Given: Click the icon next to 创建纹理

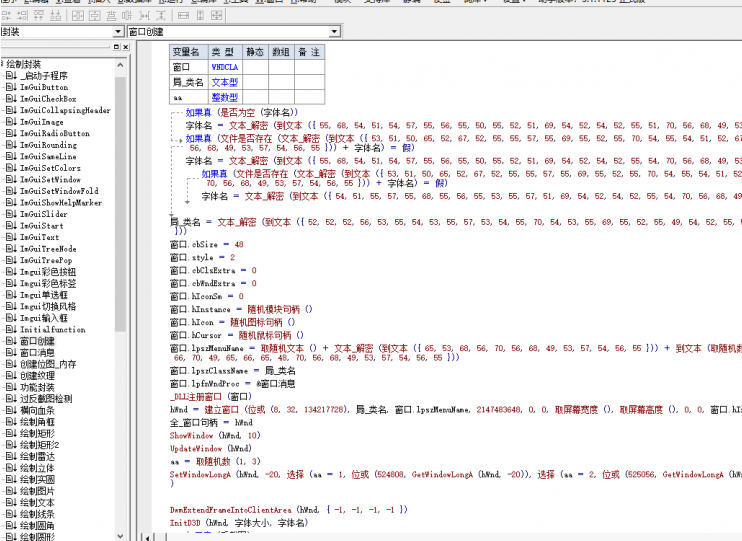Looking at the screenshot, I should point(12,375).
